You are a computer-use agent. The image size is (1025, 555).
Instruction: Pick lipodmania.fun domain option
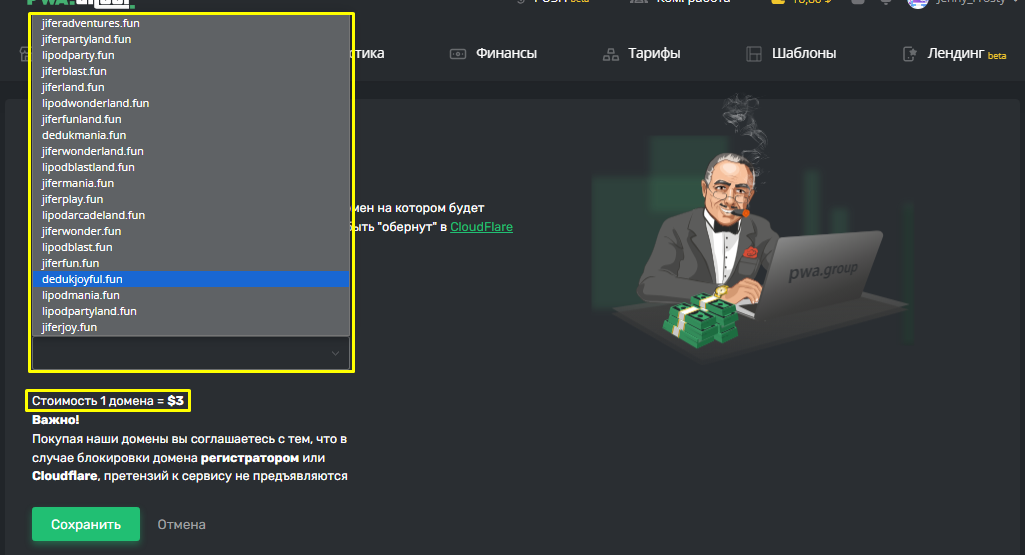pyautogui.click(x=191, y=295)
